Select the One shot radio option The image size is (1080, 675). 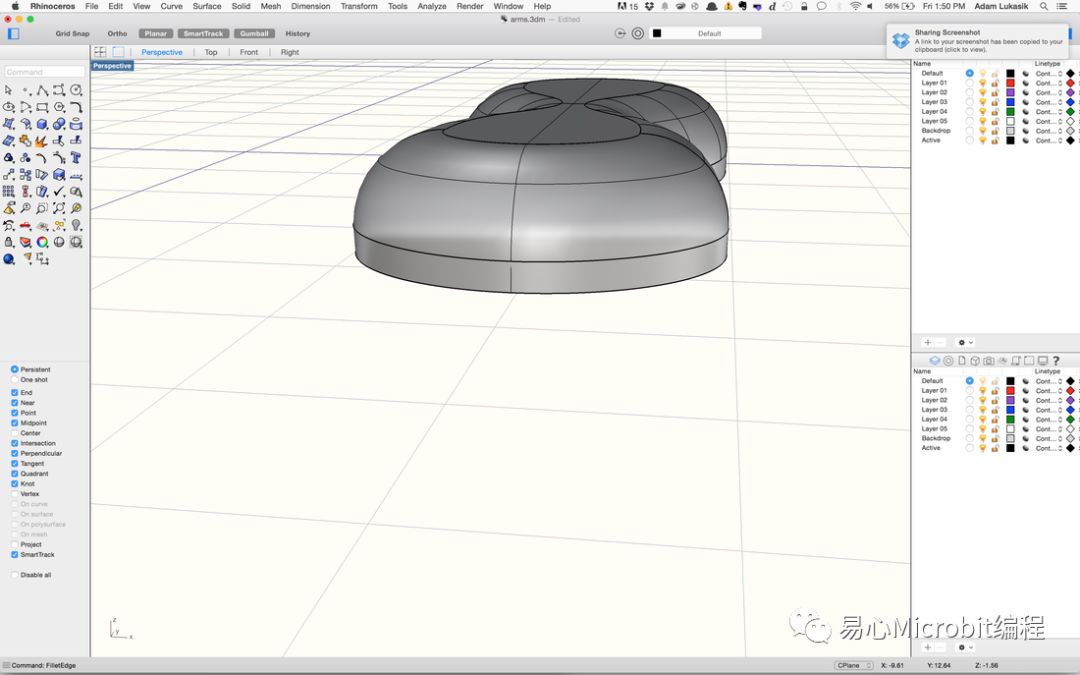15,380
